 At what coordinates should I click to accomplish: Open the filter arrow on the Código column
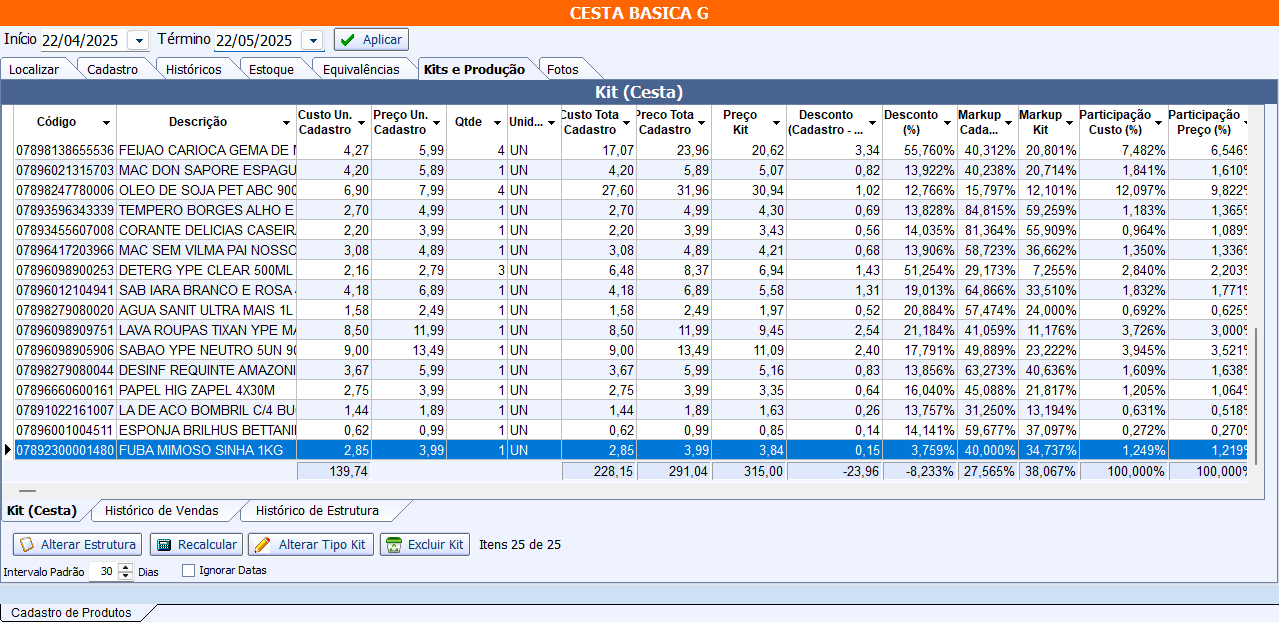pyautogui.click(x=106, y=122)
